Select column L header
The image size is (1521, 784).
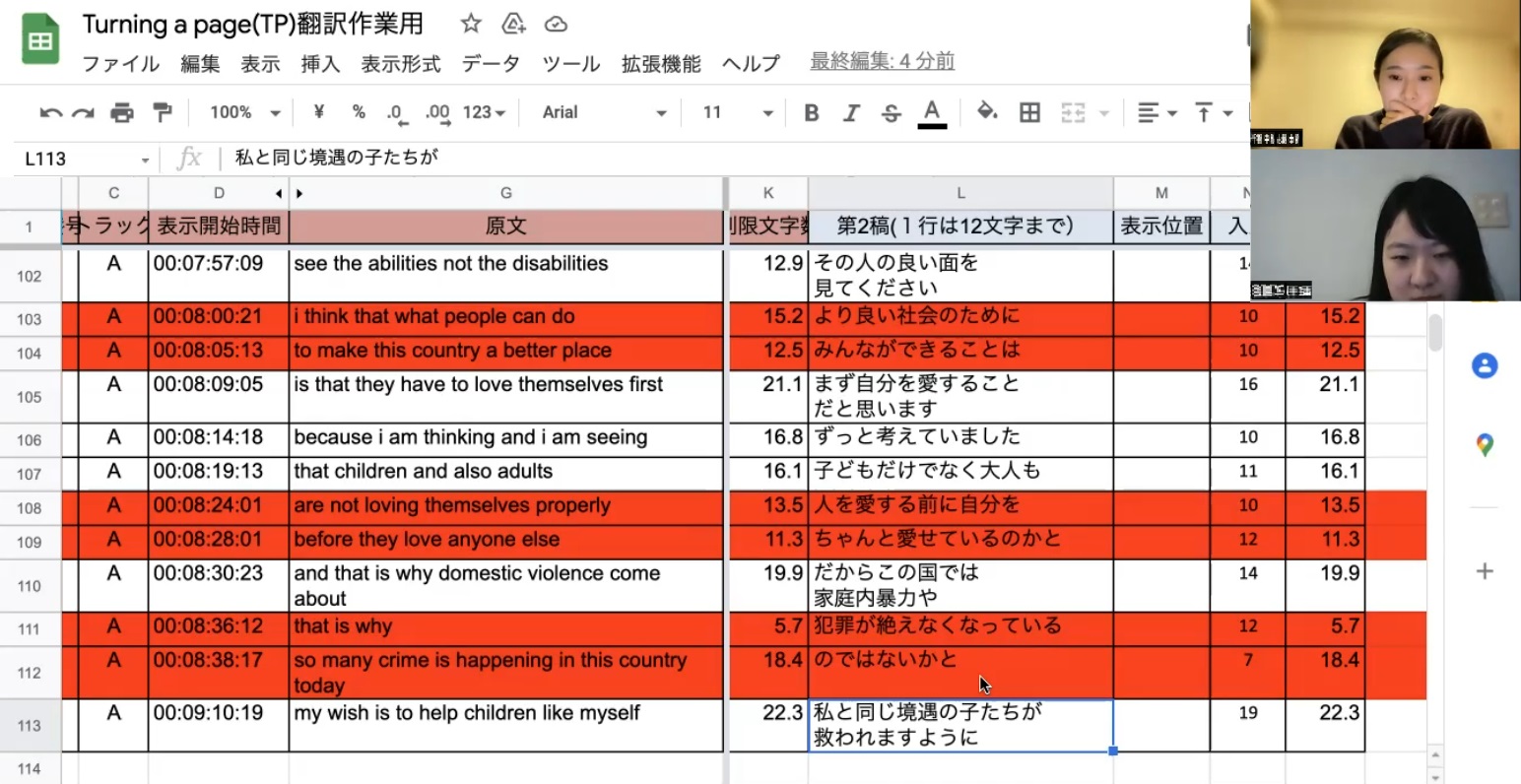[x=960, y=193]
